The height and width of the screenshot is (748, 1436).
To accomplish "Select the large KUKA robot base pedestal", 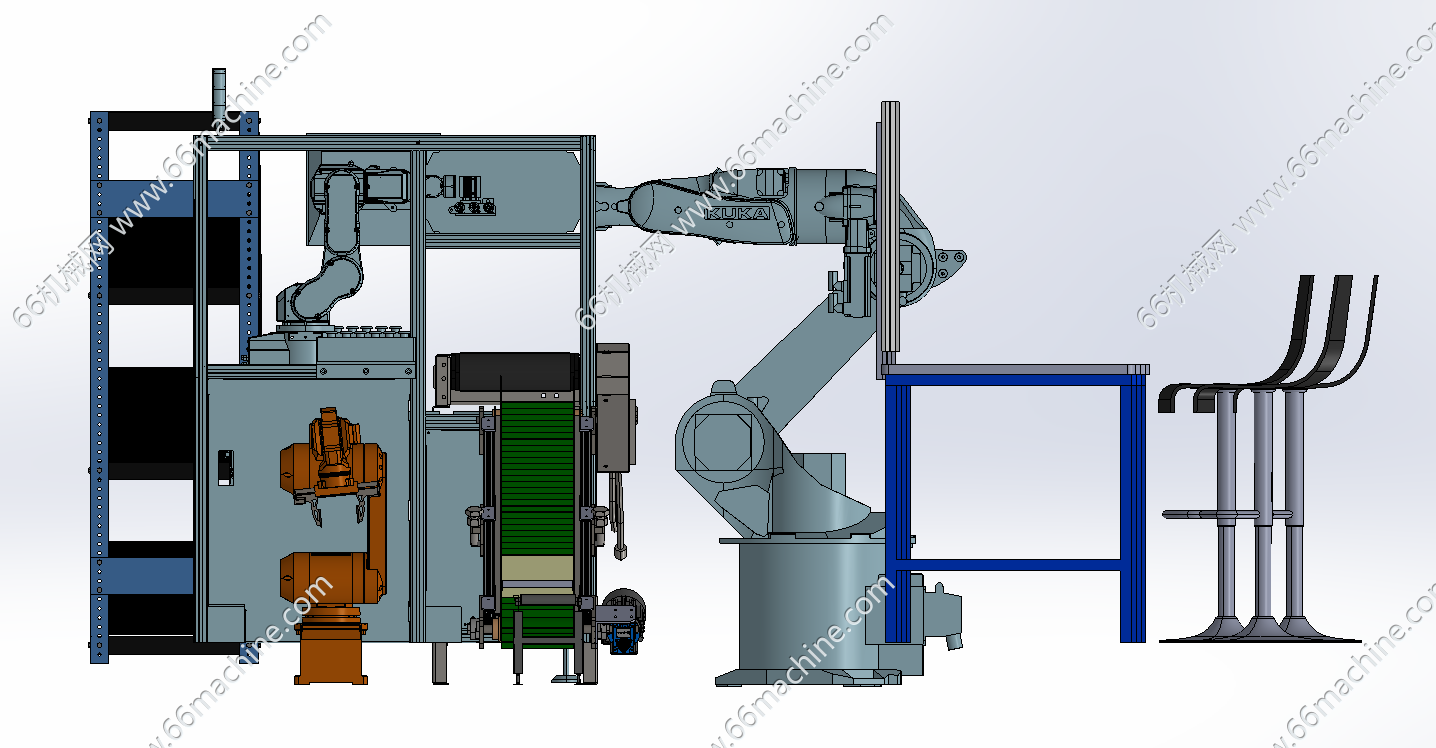I will [810, 610].
